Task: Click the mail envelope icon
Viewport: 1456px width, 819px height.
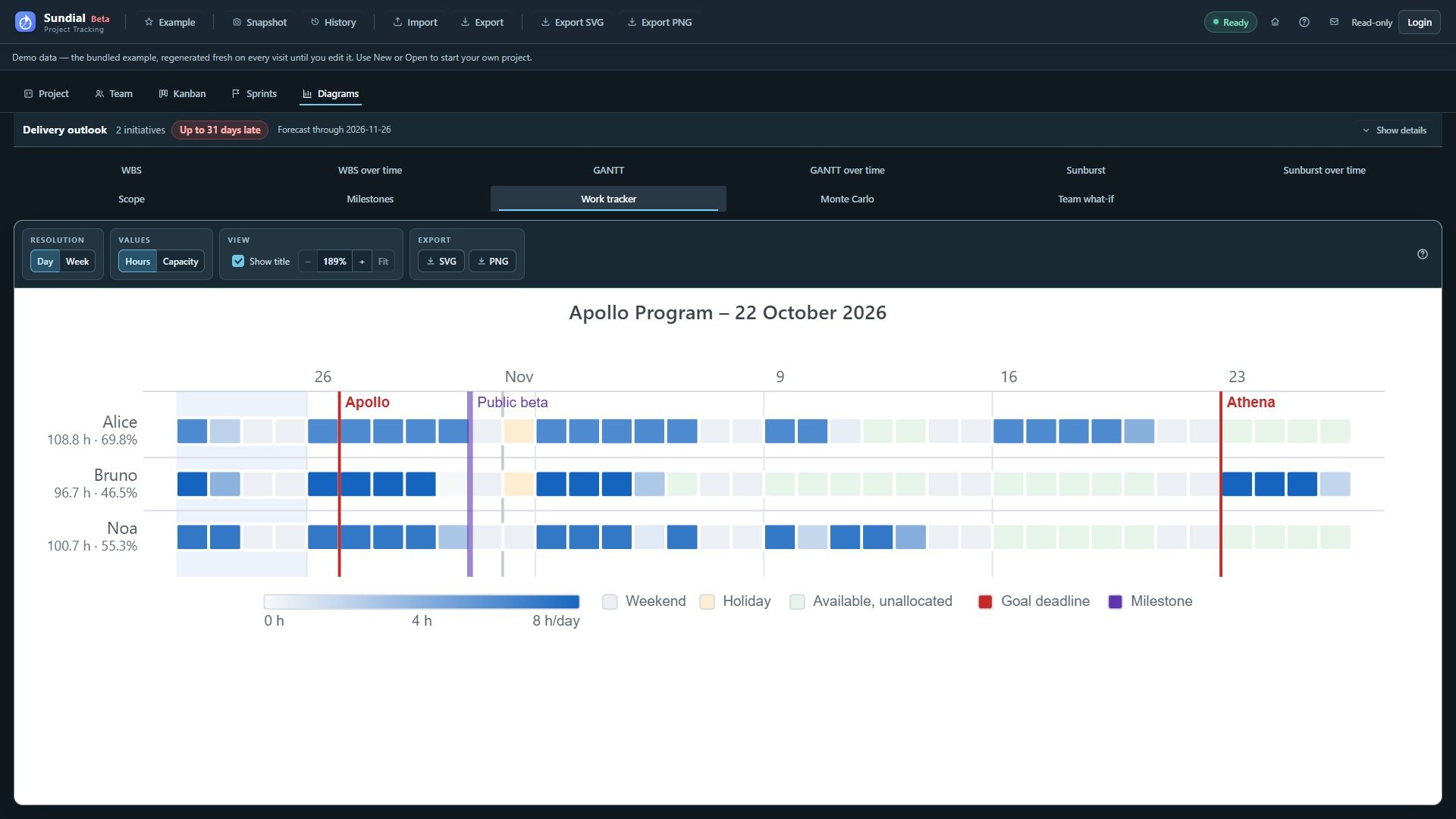Action: point(1334,22)
